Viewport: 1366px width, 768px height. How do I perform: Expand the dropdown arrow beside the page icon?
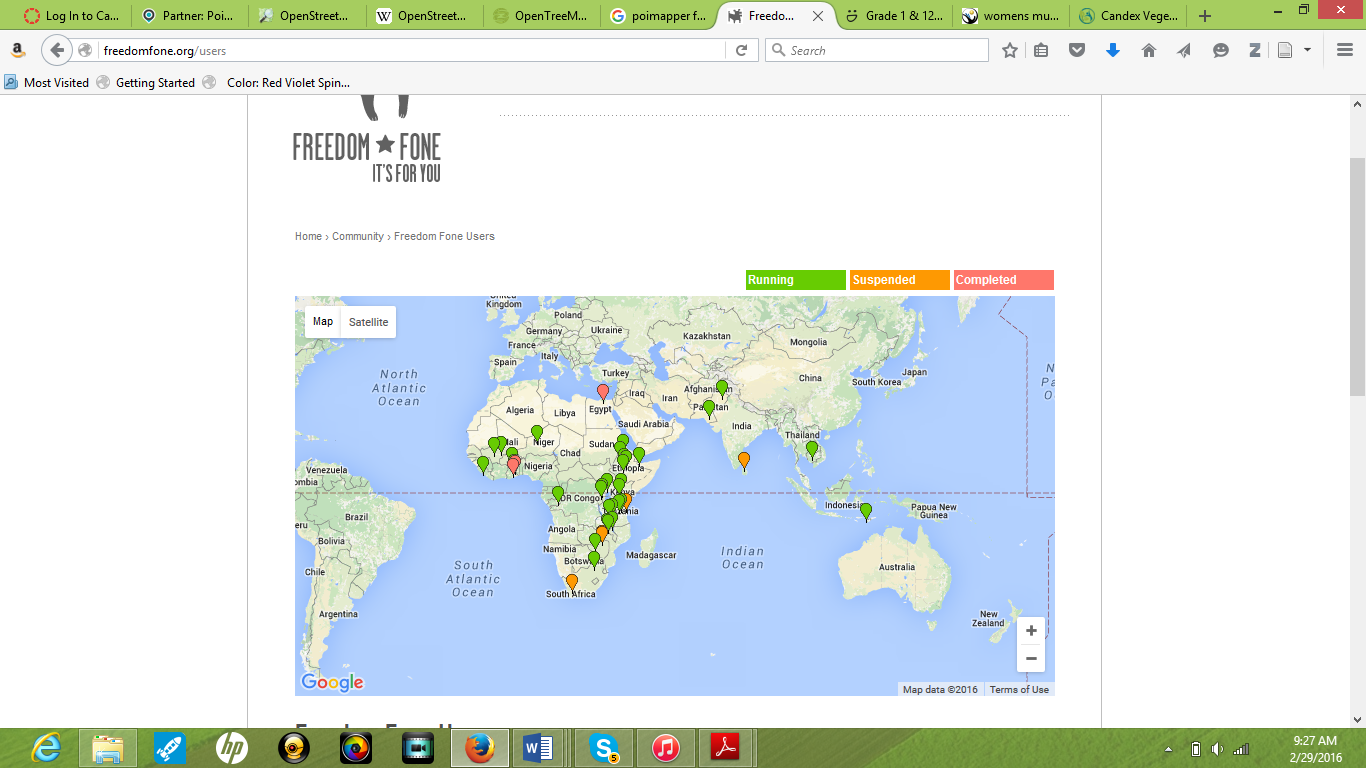point(1307,50)
